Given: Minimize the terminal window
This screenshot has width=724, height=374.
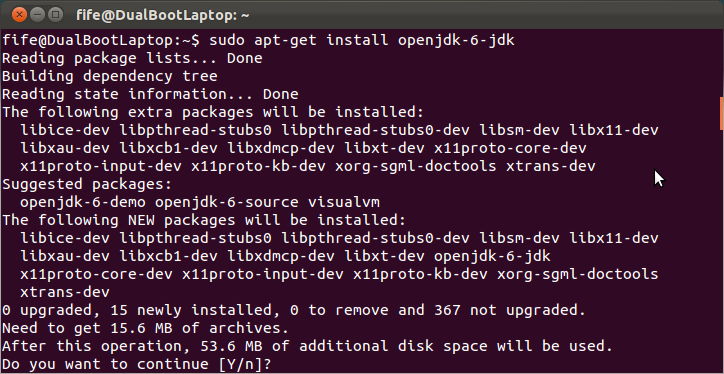Looking at the screenshot, I should pos(37,15).
